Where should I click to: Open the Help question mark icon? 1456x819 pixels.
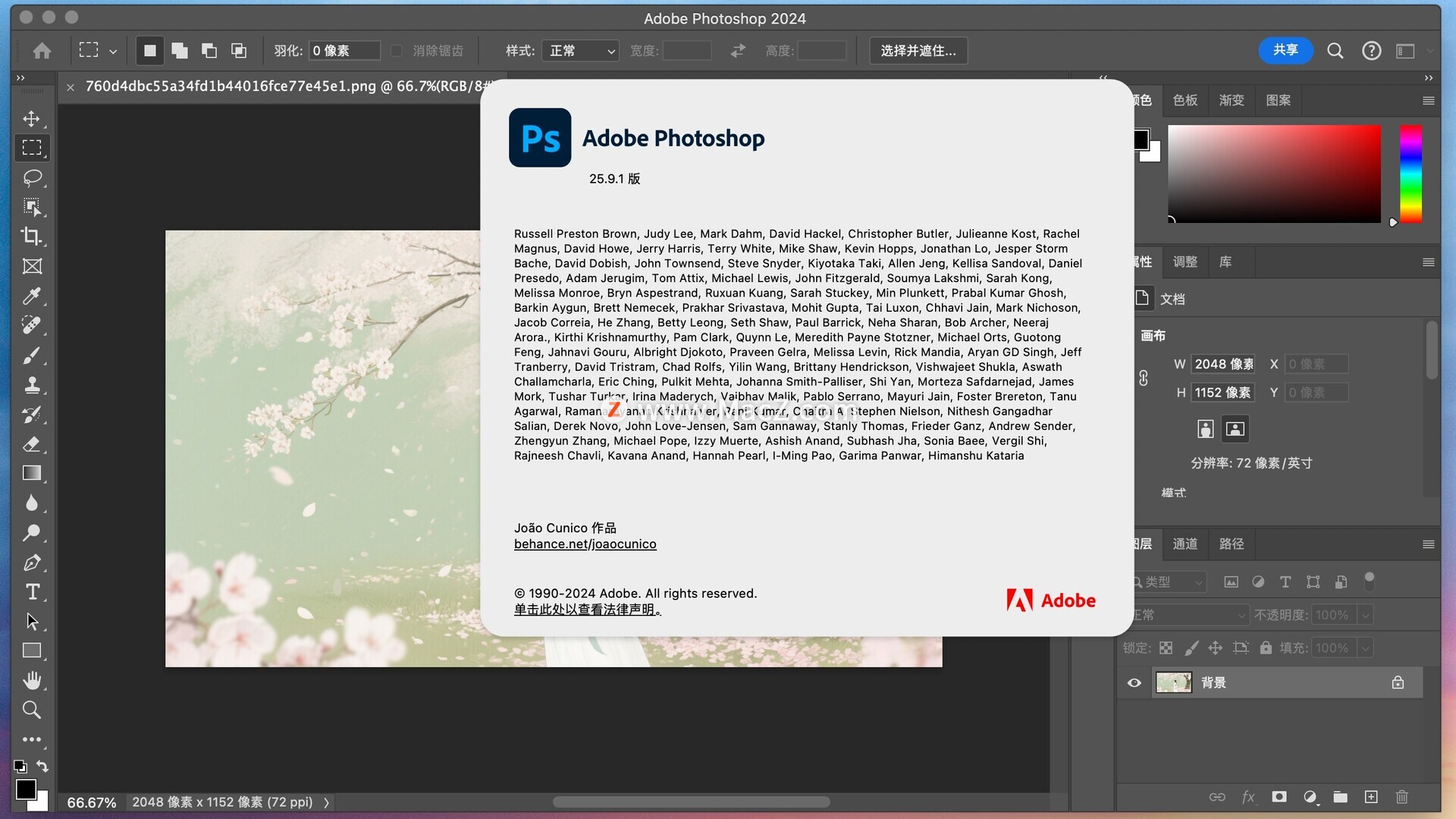click(1371, 51)
